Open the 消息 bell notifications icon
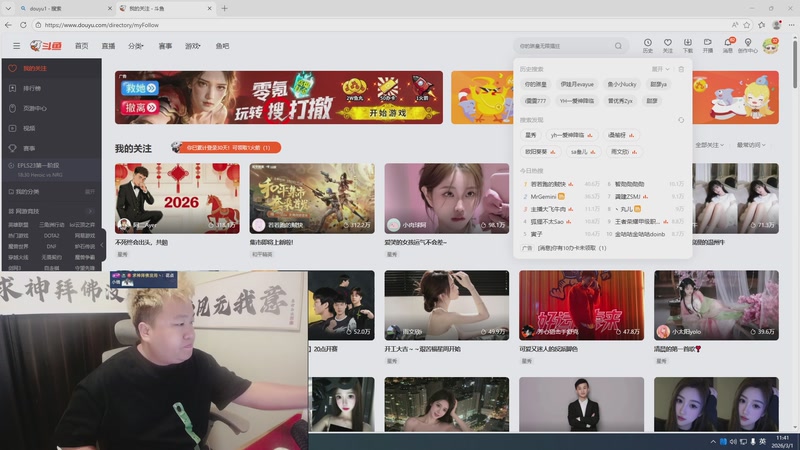This screenshot has width=800, height=450. [x=728, y=45]
